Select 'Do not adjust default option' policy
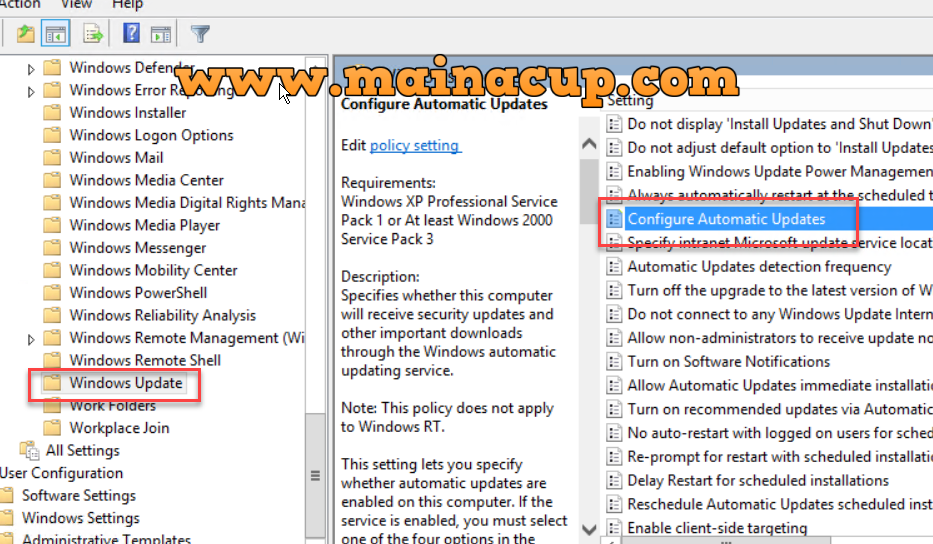 click(779, 148)
